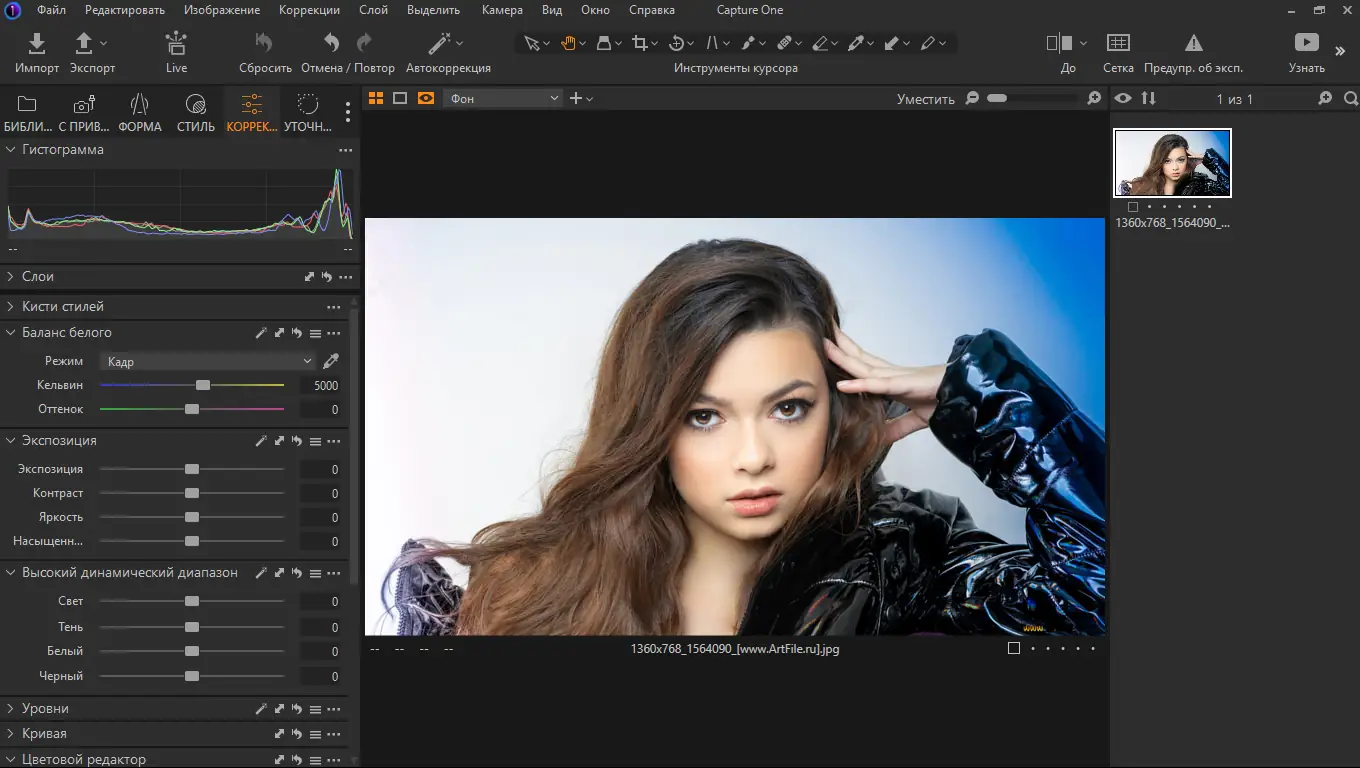This screenshot has width=1360, height=768.
Task: Toggle before/after view with the До button
Action: click(1060, 43)
